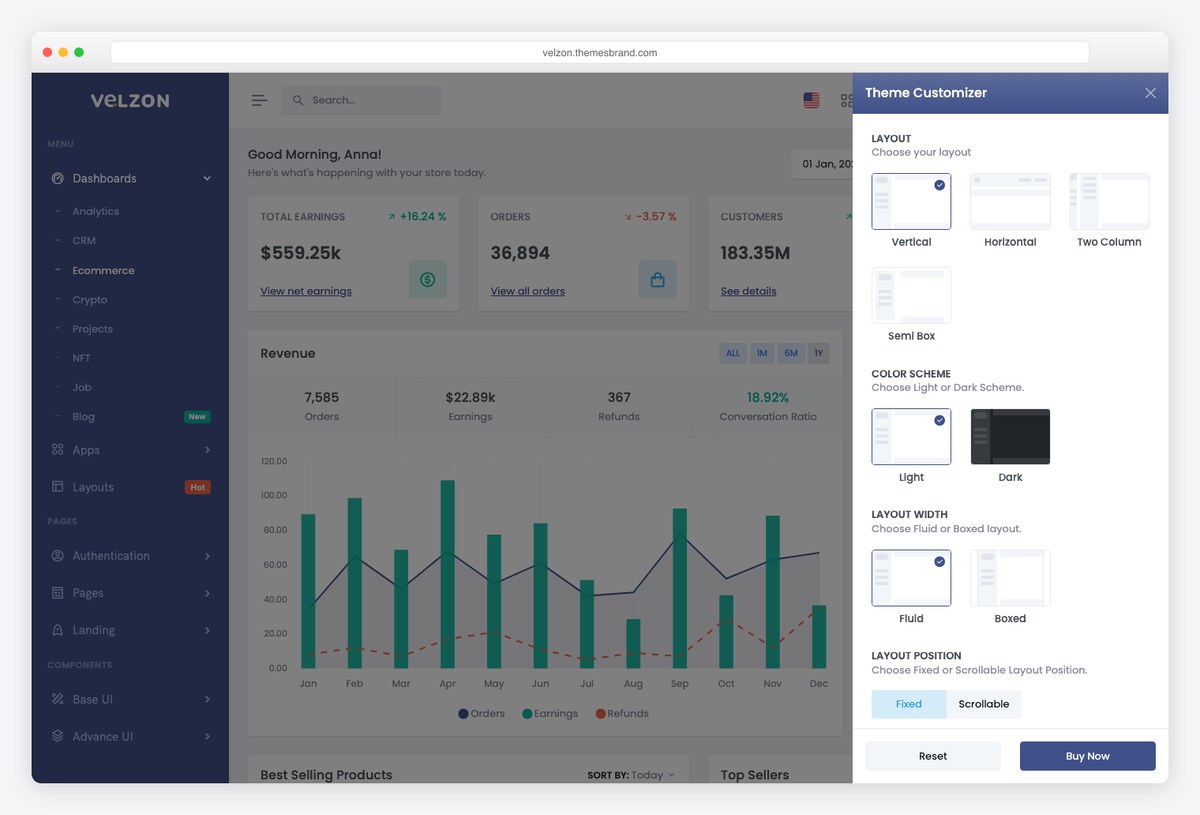Click the Layouts icon in sidebar
The height and width of the screenshot is (815, 1200).
[x=57, y=487]
